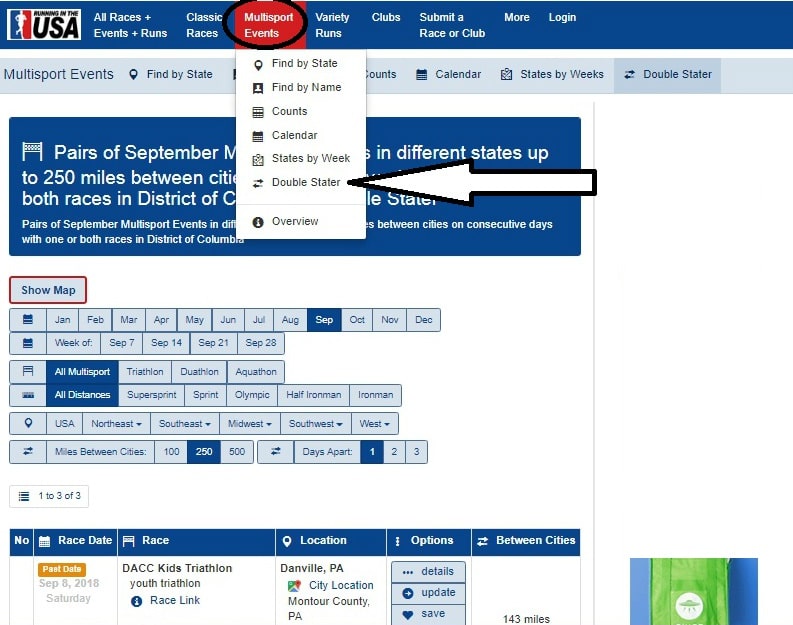Screen dimensions: 793x625
Task: Click the swap-arrows icon before Days Apart
Action: pyautogui.click(x=275, y=452)
